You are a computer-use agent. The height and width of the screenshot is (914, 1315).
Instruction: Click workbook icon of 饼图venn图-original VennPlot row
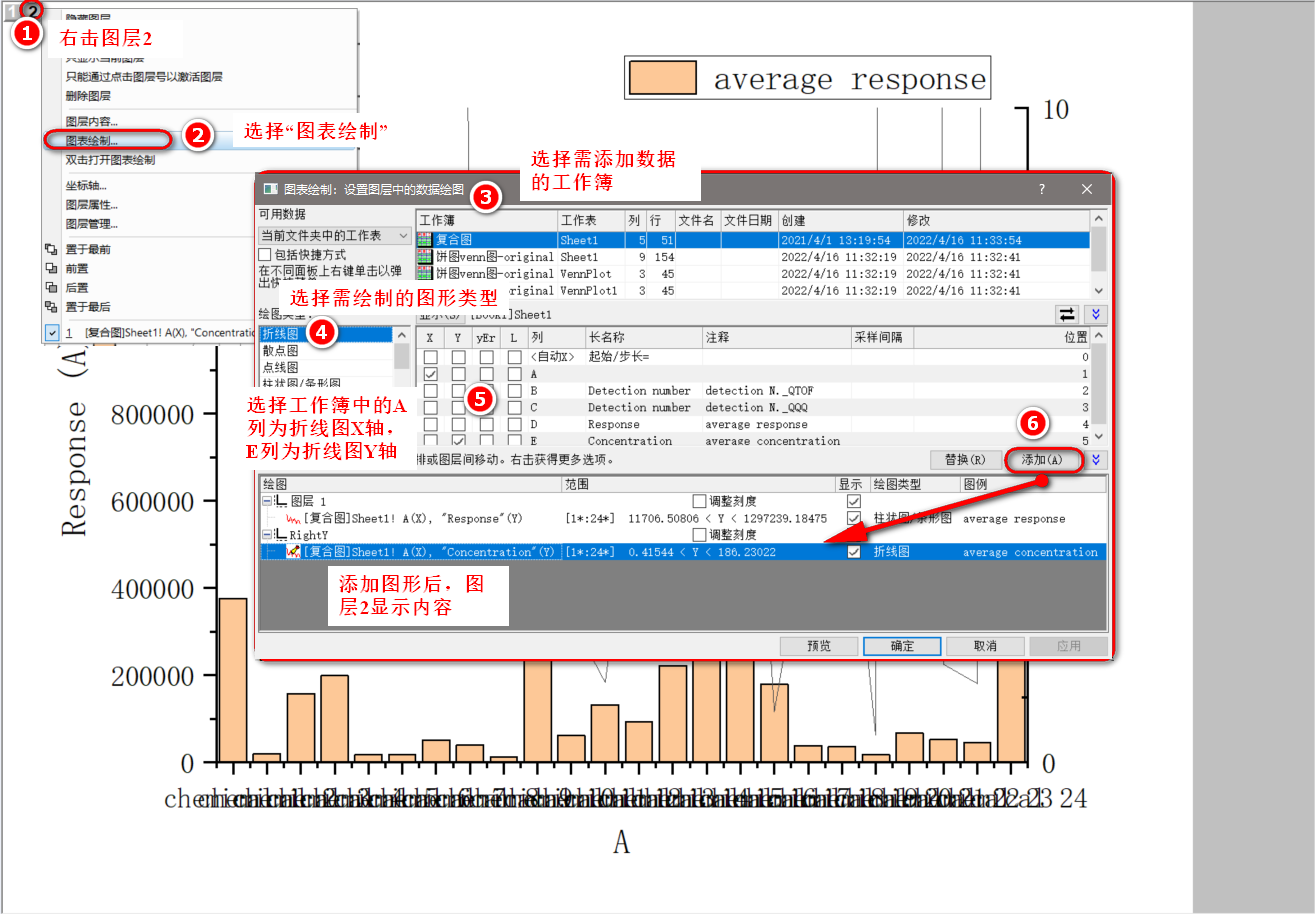point(425,274)
